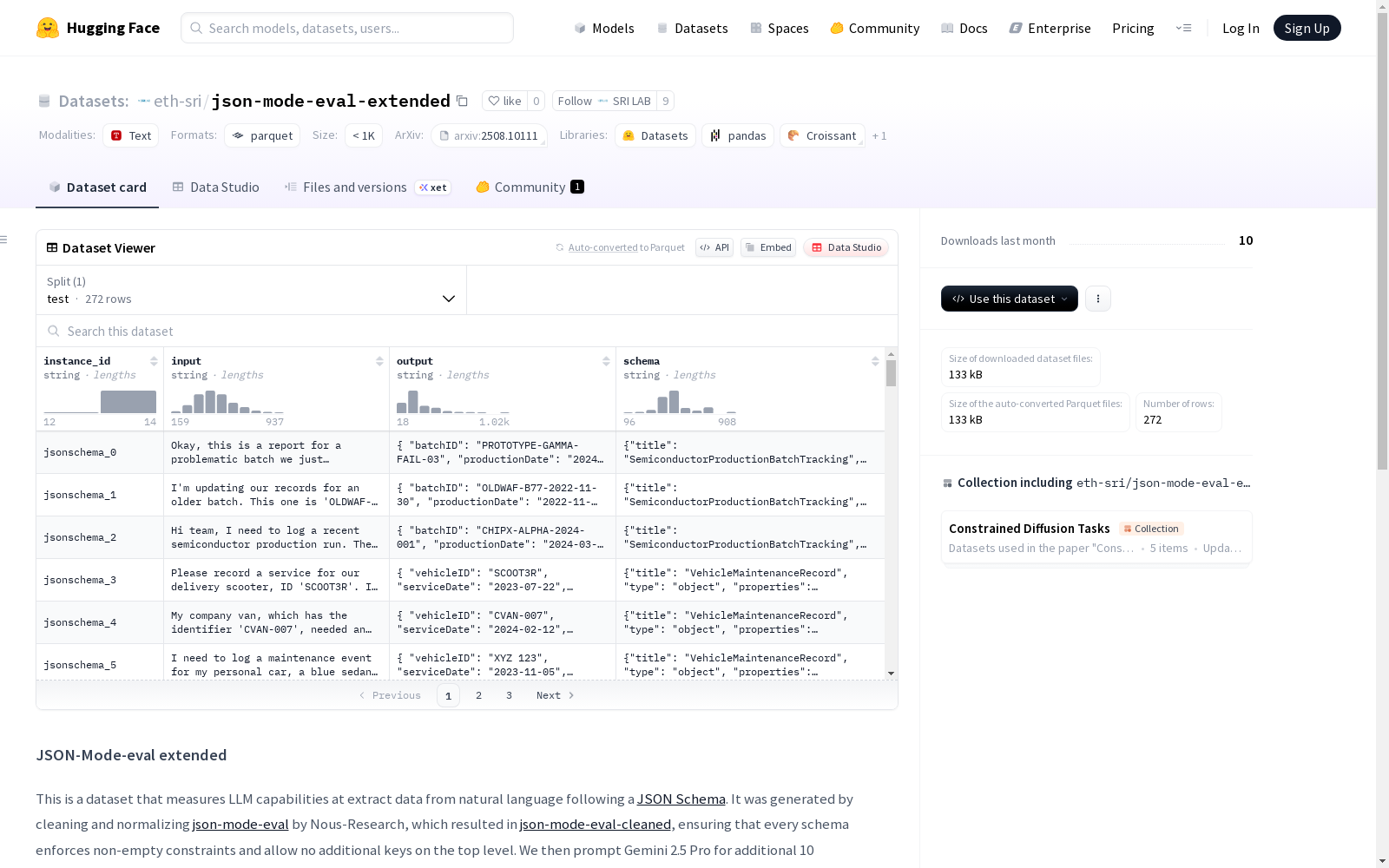Open the Community tab with 1 discussion
The width and height of the screenshot is (1389, 868).
[530, 187]
